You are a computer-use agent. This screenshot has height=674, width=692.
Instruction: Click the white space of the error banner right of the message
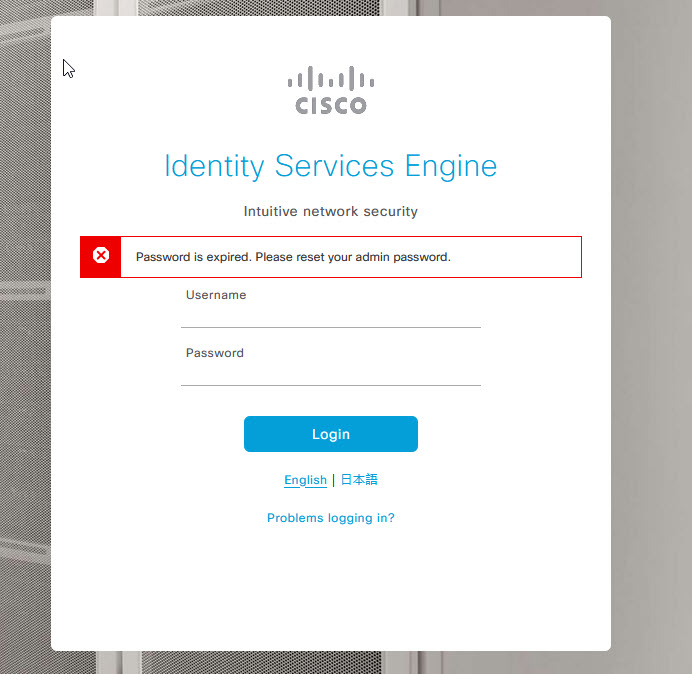coord(515,257)
